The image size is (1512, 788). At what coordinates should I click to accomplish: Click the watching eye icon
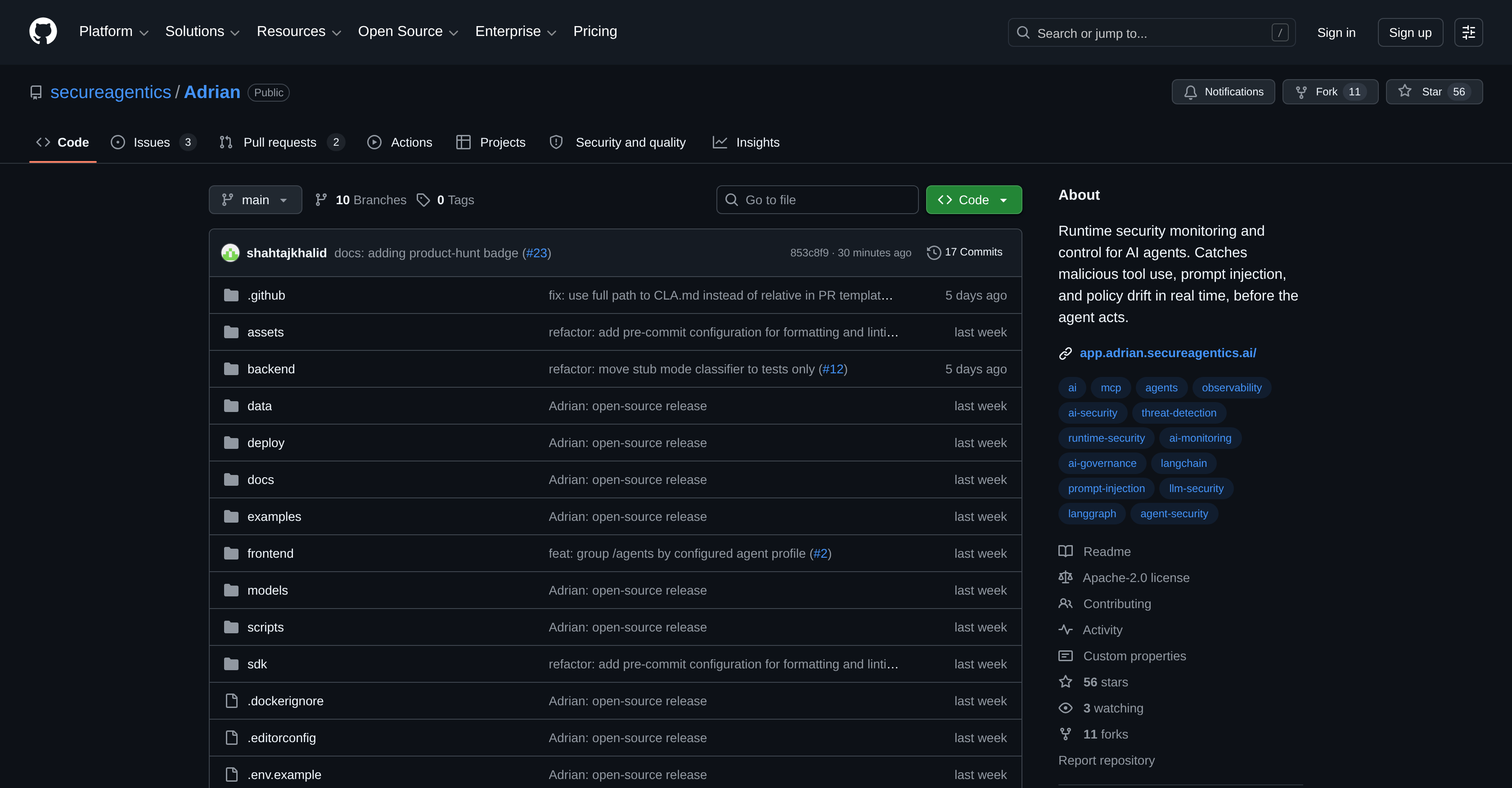click(x=1065, y=708)
